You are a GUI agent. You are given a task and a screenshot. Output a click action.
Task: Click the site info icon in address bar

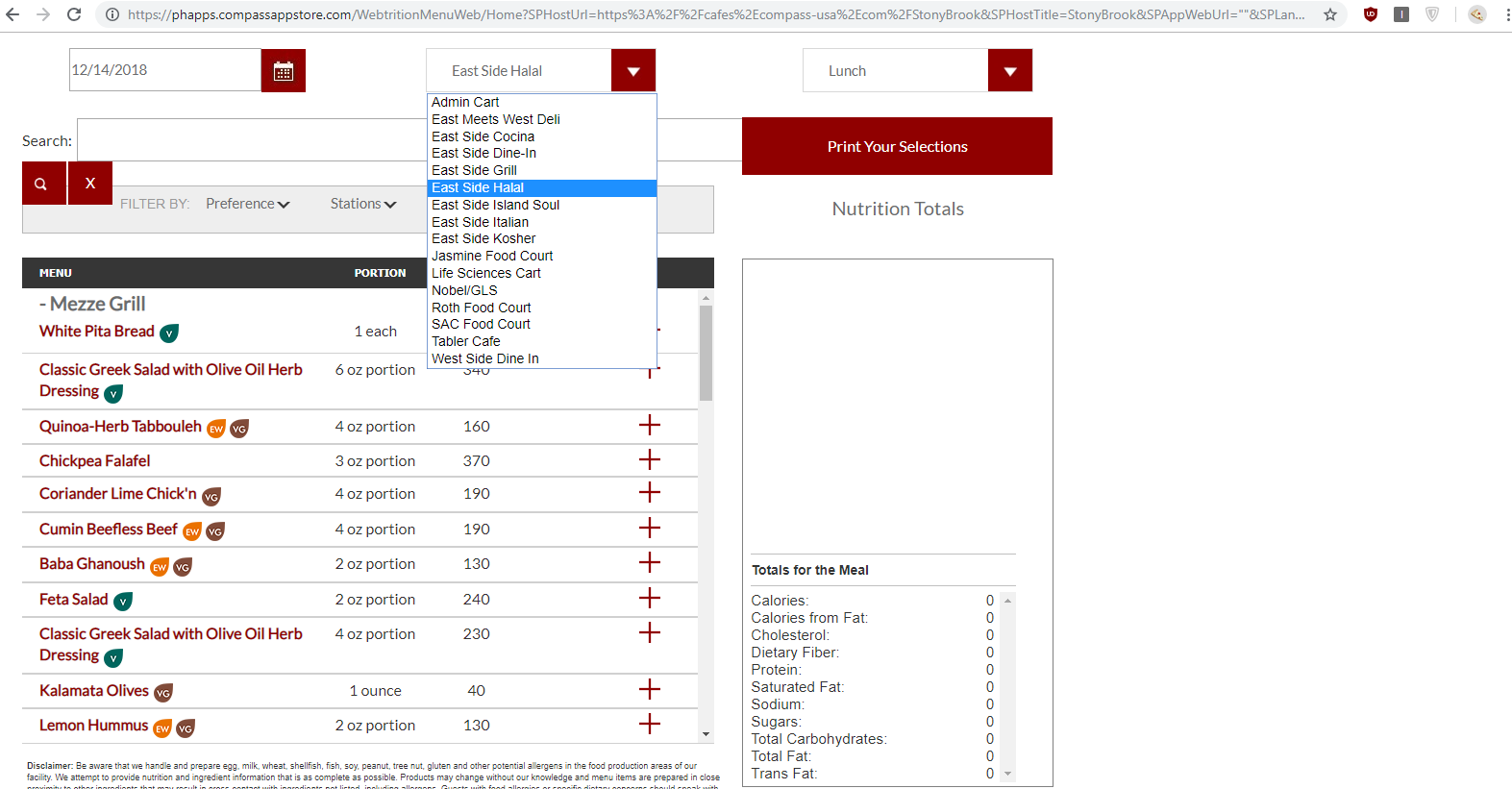tap(112, 14)
